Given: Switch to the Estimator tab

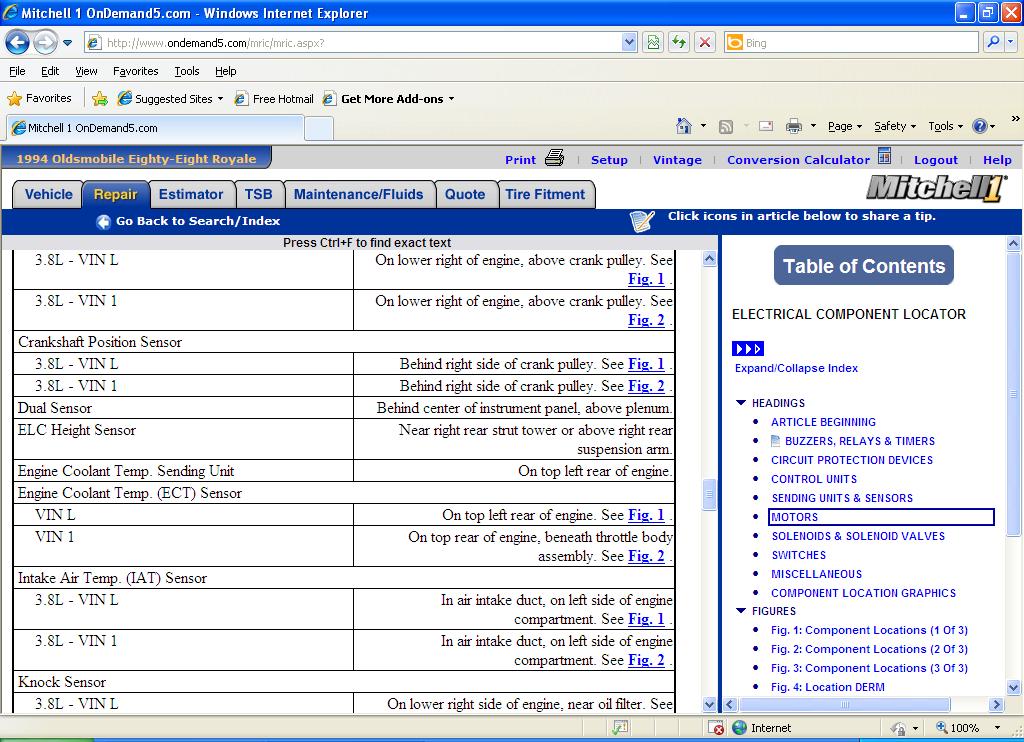Looking at the screenshot, I should 191,195.
